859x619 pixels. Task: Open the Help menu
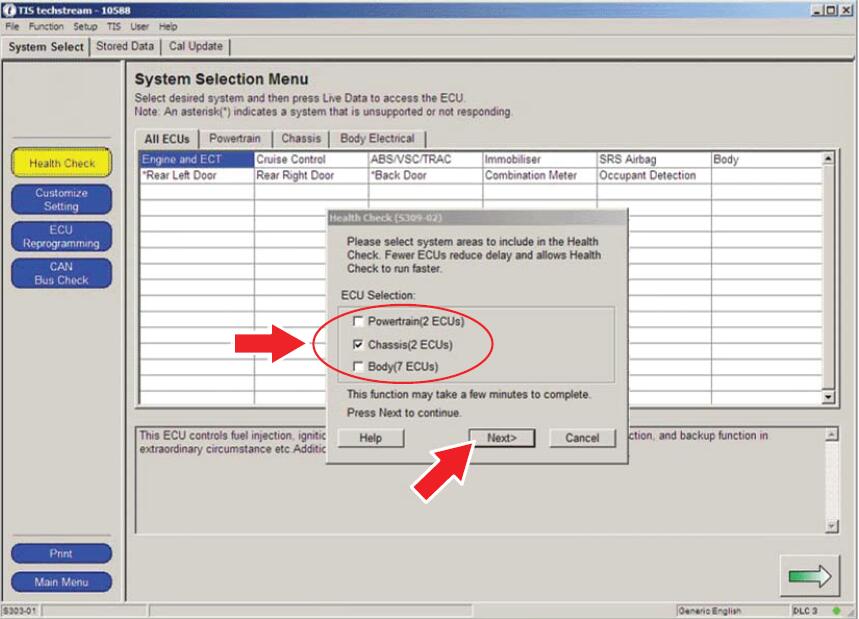(168, 26)
